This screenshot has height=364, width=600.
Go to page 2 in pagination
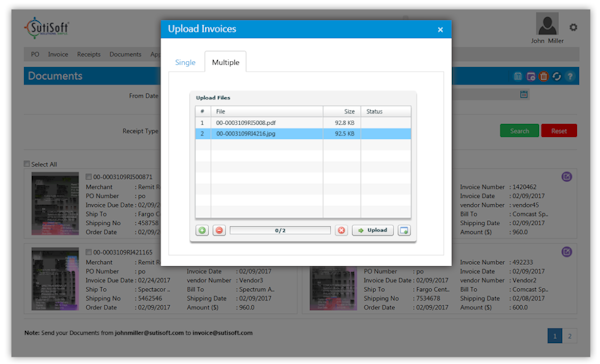coord(570,336)
